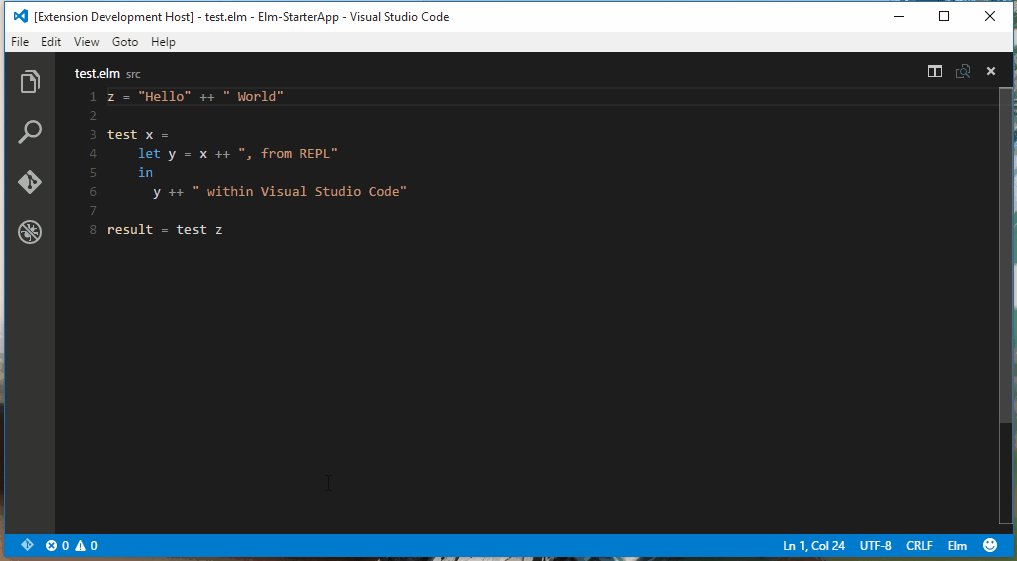
Task: Maximize the Visual Studio Code window
Action: pyautogui.click(x=944, y=17)
